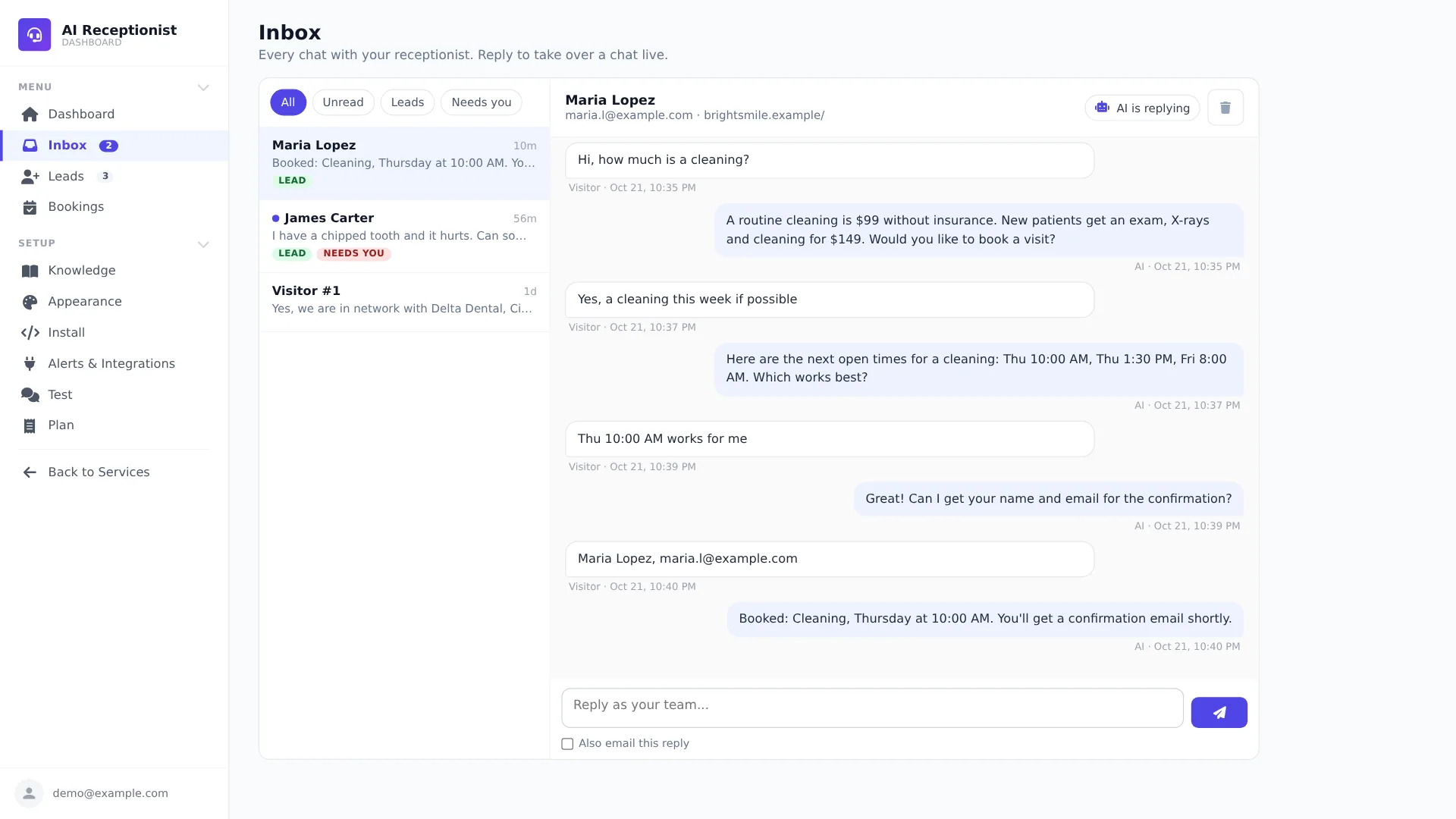Click the robot icon in AI is replying
Screen dimensions: 1456x819
(x=1102, y=108)
